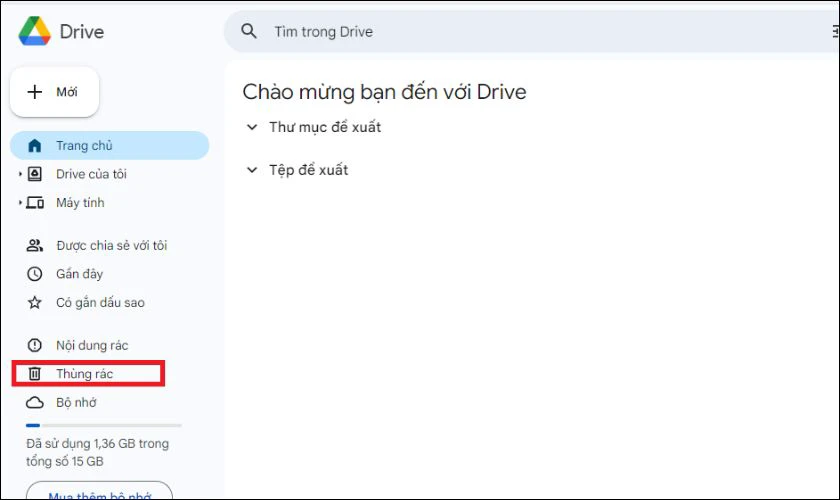Click the star icon in sidebar
This screenshot has height=500, width=840.
pos(35,302)
